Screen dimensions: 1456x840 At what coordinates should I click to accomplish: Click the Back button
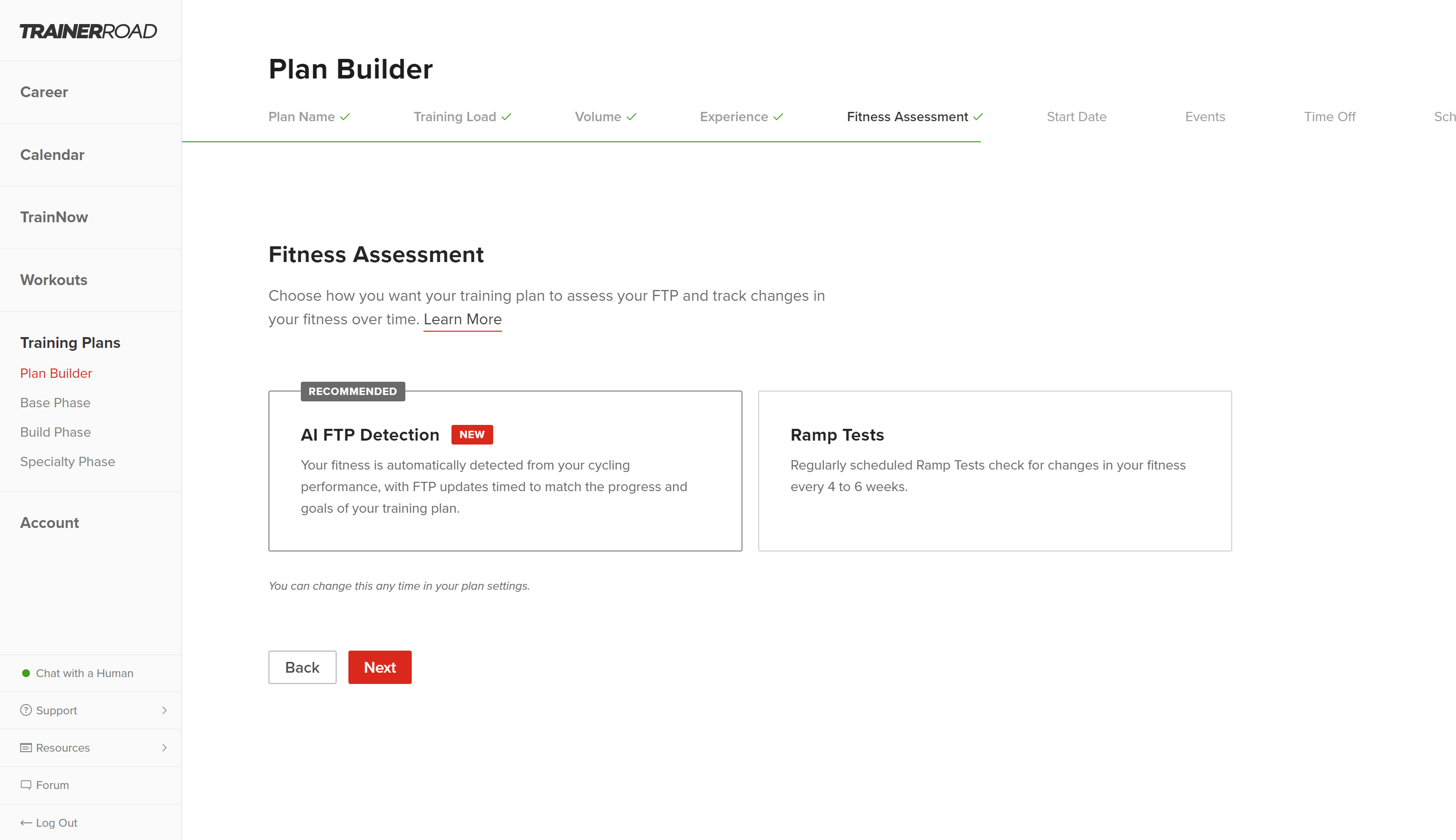[x=302, y=667]
